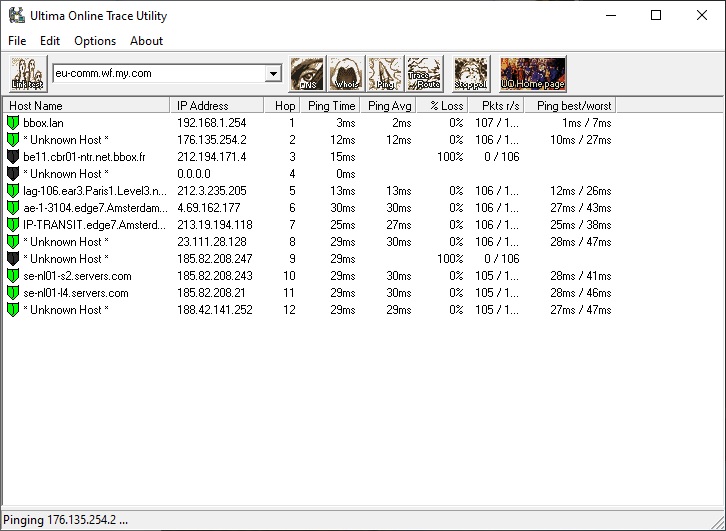726x531 pixels.
Task: Click the shield icon for se-nl01-l4.servers.com
Action: (x=13, y=293)
